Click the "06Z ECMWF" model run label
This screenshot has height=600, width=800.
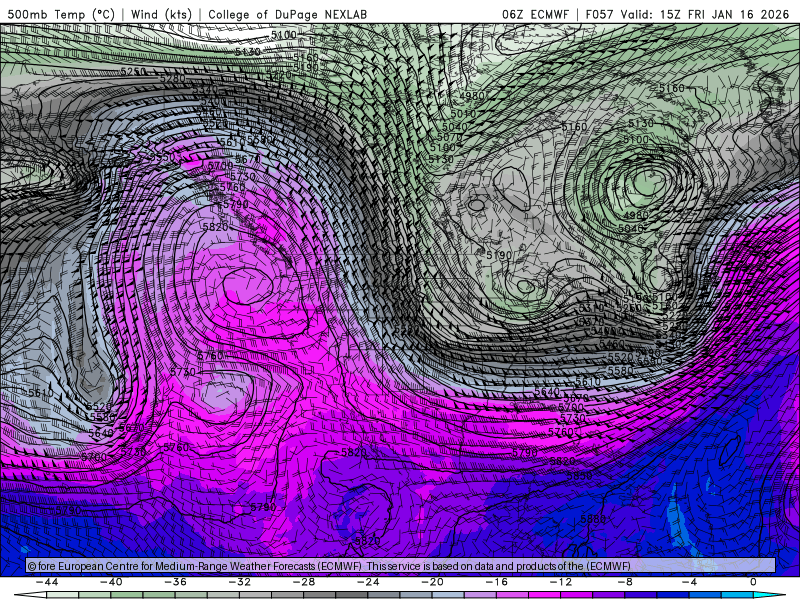coord(535,14)
